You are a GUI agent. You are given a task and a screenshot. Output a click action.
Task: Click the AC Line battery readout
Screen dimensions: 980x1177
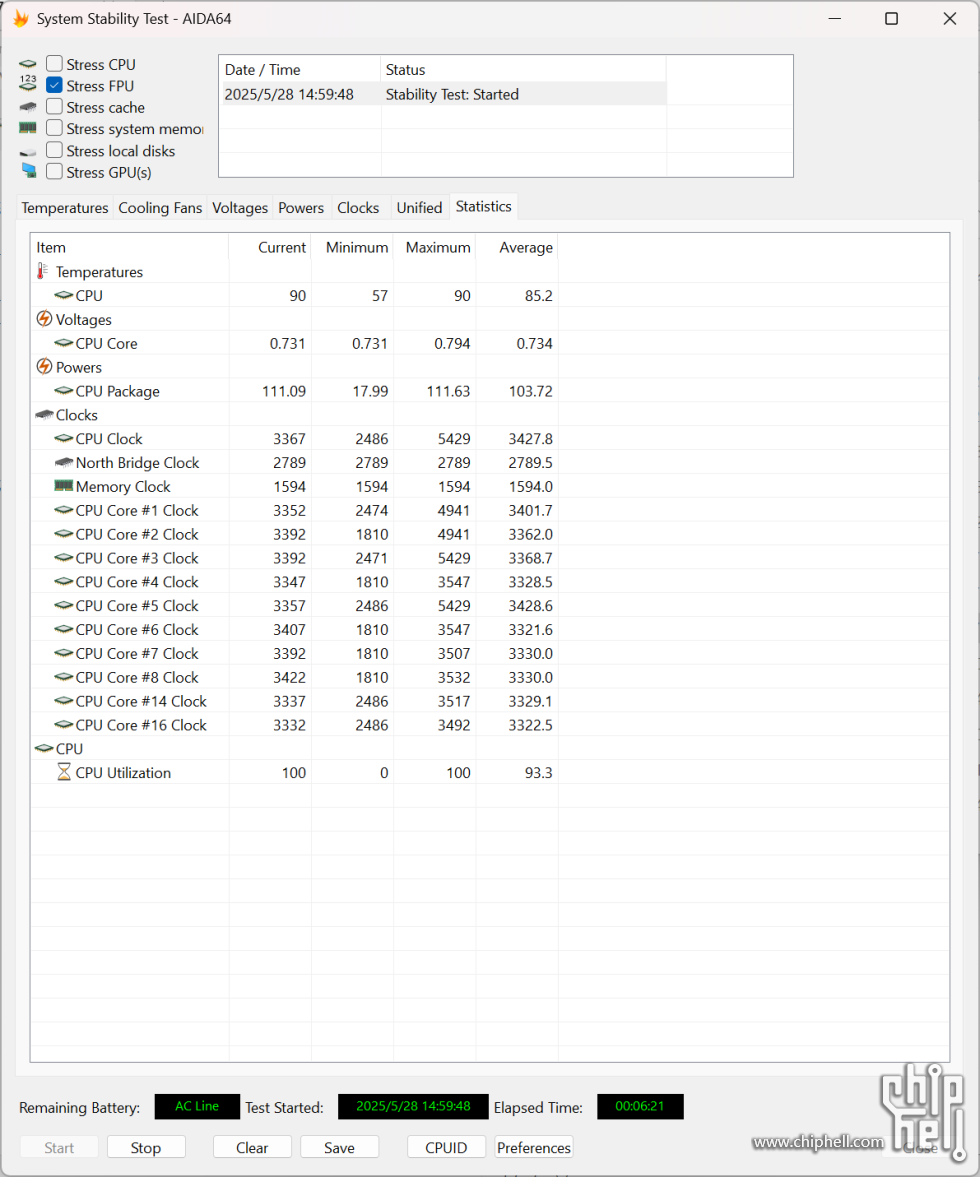tap(197, 1106)
